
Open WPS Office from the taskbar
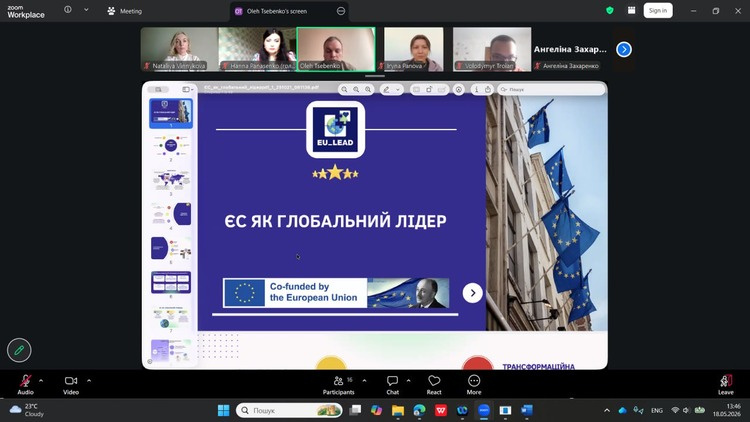441,410
